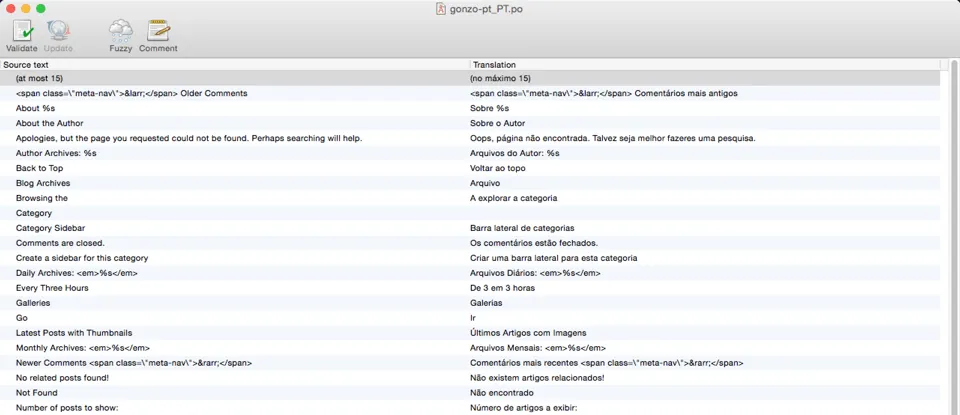The height and width of the screenshot is (415, 960).
Task: Select the '(at most 15)' source row
Action: click(x=39, y=78)
